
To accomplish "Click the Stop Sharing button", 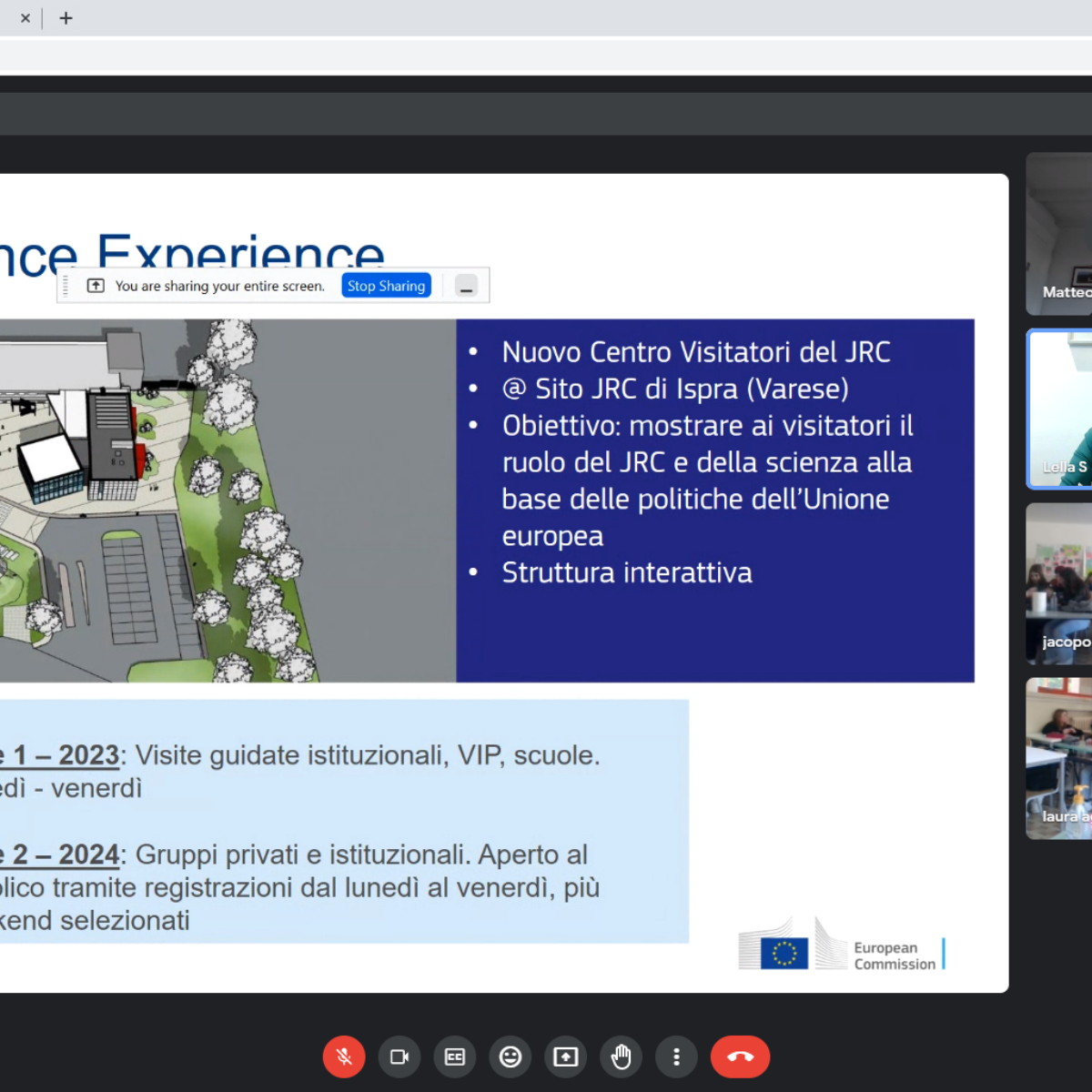I will [387, 286].
